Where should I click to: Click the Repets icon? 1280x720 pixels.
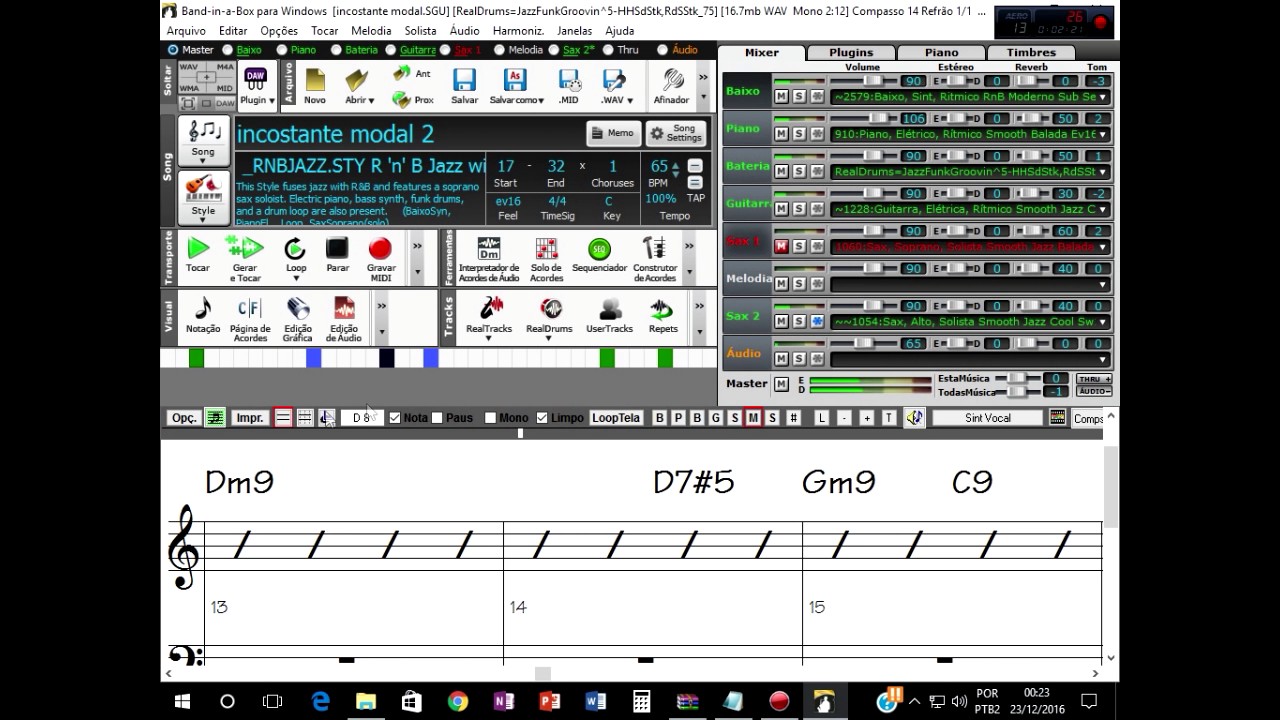[x=663, y=316]
